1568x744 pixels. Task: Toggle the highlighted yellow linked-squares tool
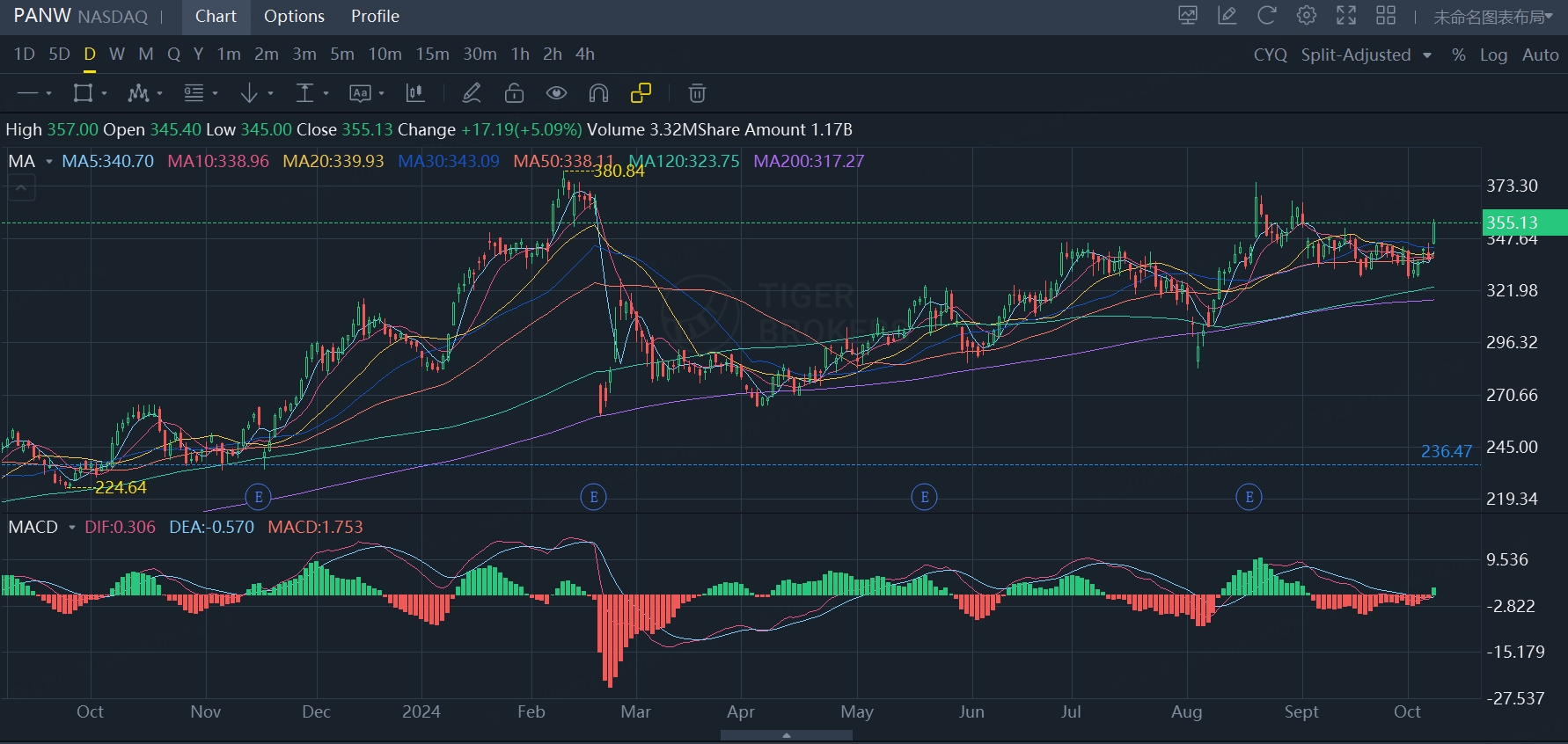coord(641,93)
